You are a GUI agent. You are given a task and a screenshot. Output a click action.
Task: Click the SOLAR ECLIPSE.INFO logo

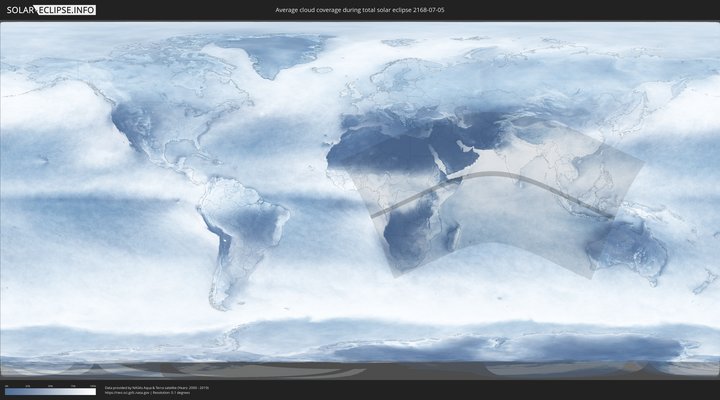51,10
